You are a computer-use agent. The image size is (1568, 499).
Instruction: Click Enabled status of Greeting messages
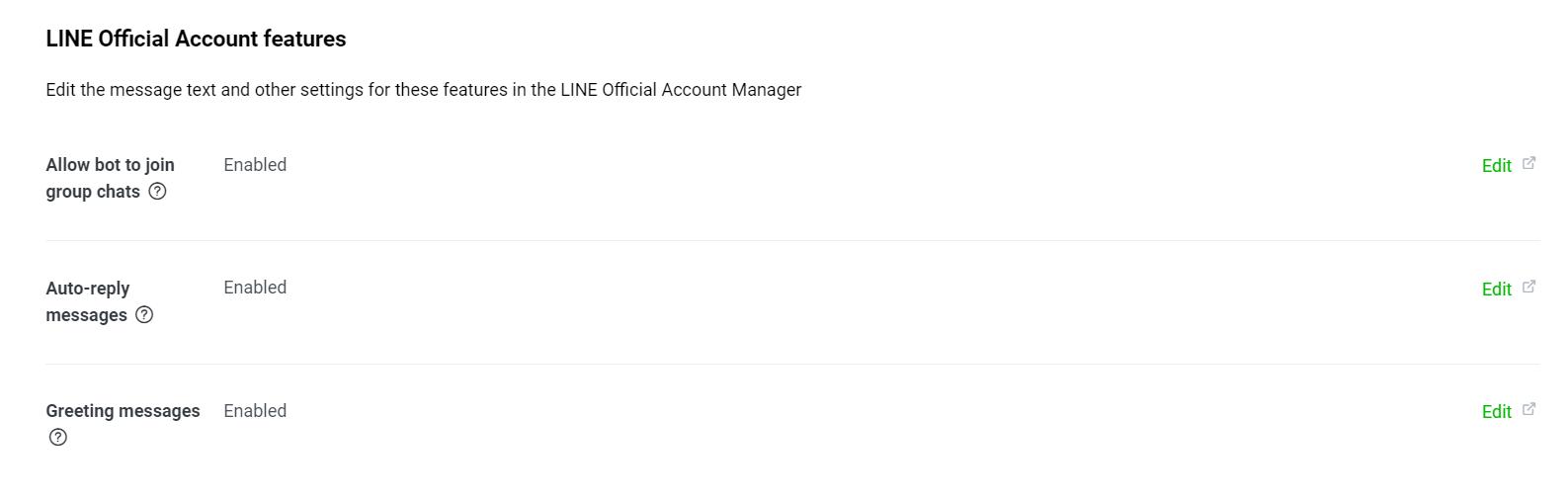(255, 411)
